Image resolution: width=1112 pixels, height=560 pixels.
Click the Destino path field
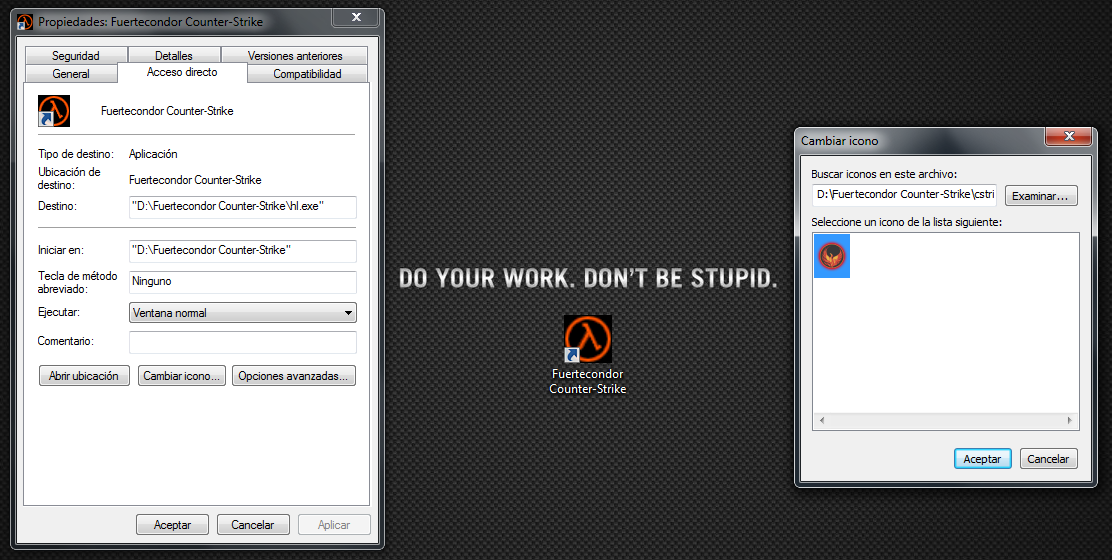[x=243, y=207]
